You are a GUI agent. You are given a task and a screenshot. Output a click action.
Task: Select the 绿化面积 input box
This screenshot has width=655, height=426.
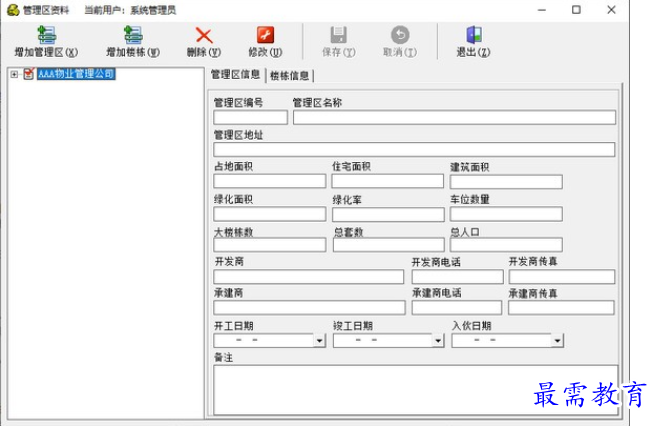click(269, 214)
